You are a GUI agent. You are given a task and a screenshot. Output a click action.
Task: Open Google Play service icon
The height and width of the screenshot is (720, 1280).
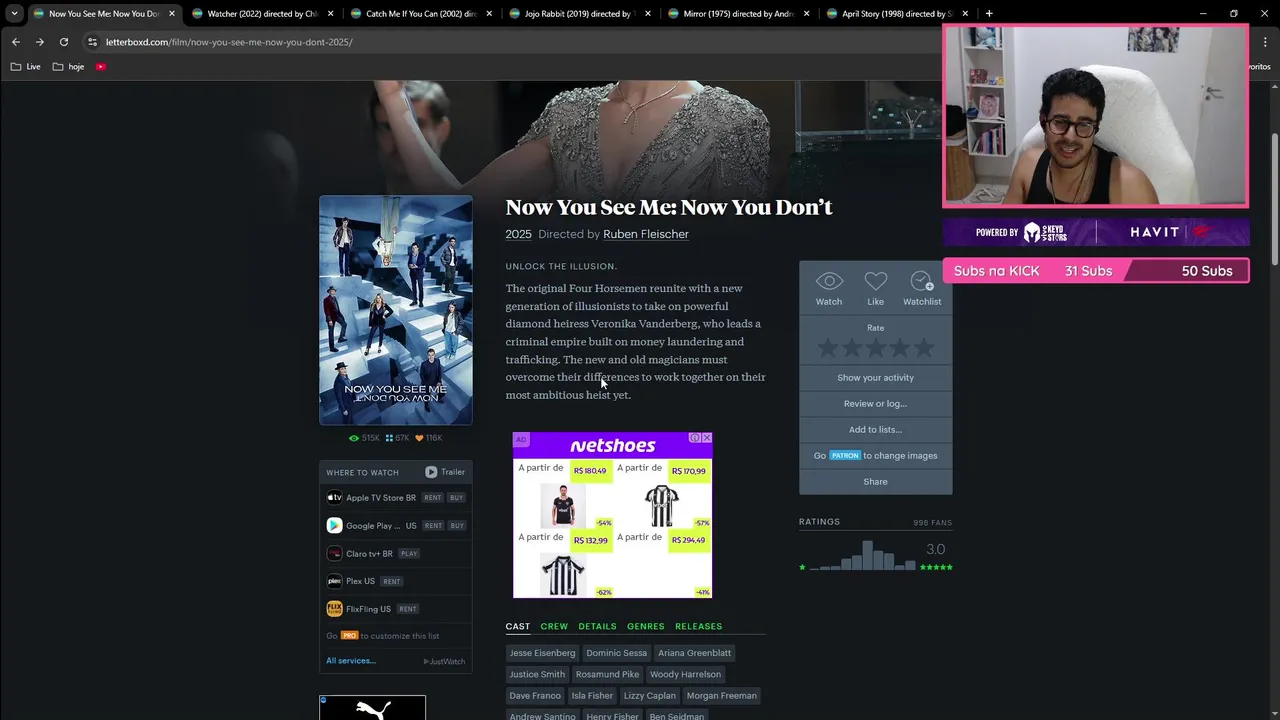[335, 525]
